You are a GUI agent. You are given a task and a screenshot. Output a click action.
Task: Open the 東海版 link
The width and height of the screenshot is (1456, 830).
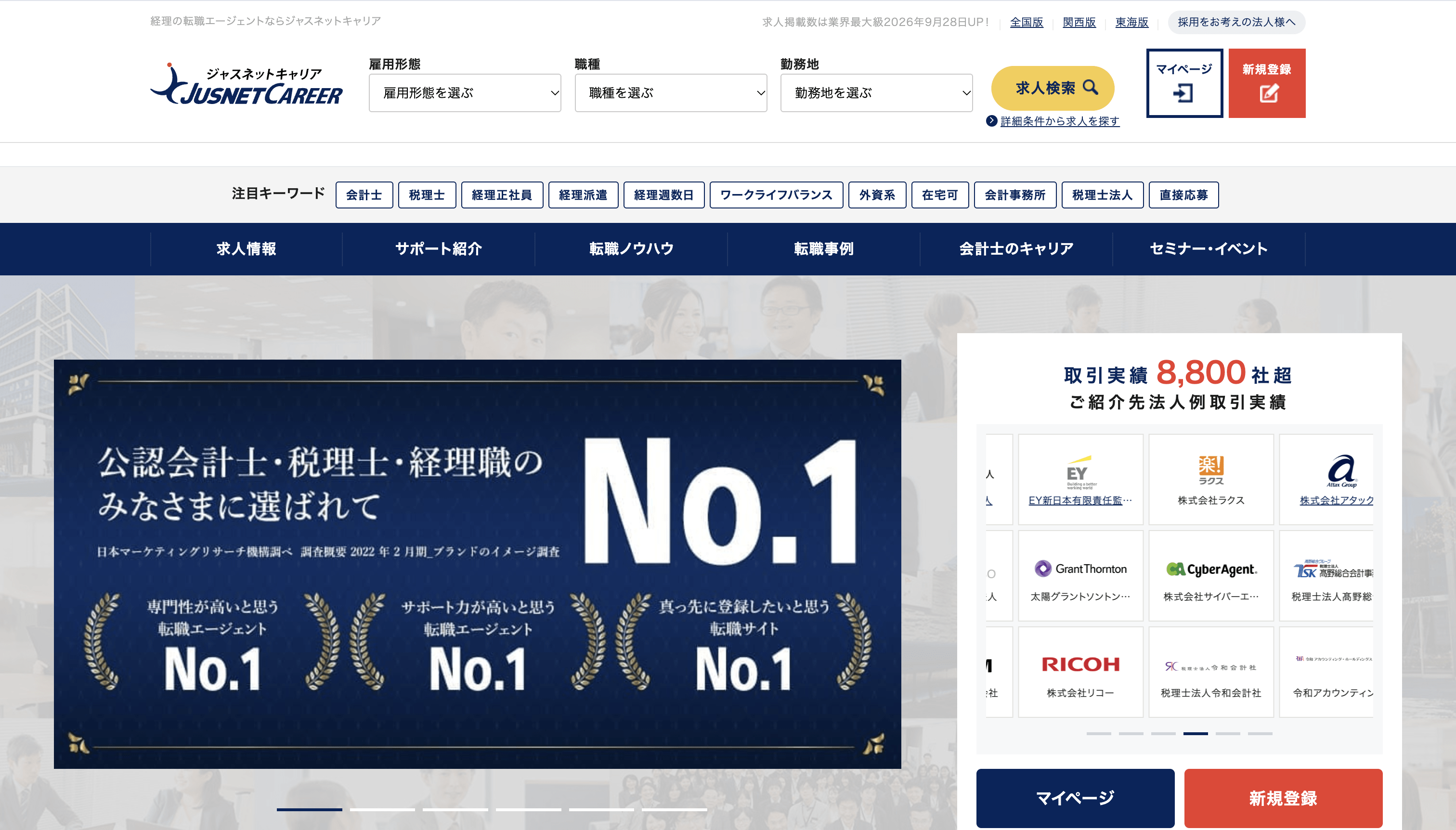[x=1131, y=22]
